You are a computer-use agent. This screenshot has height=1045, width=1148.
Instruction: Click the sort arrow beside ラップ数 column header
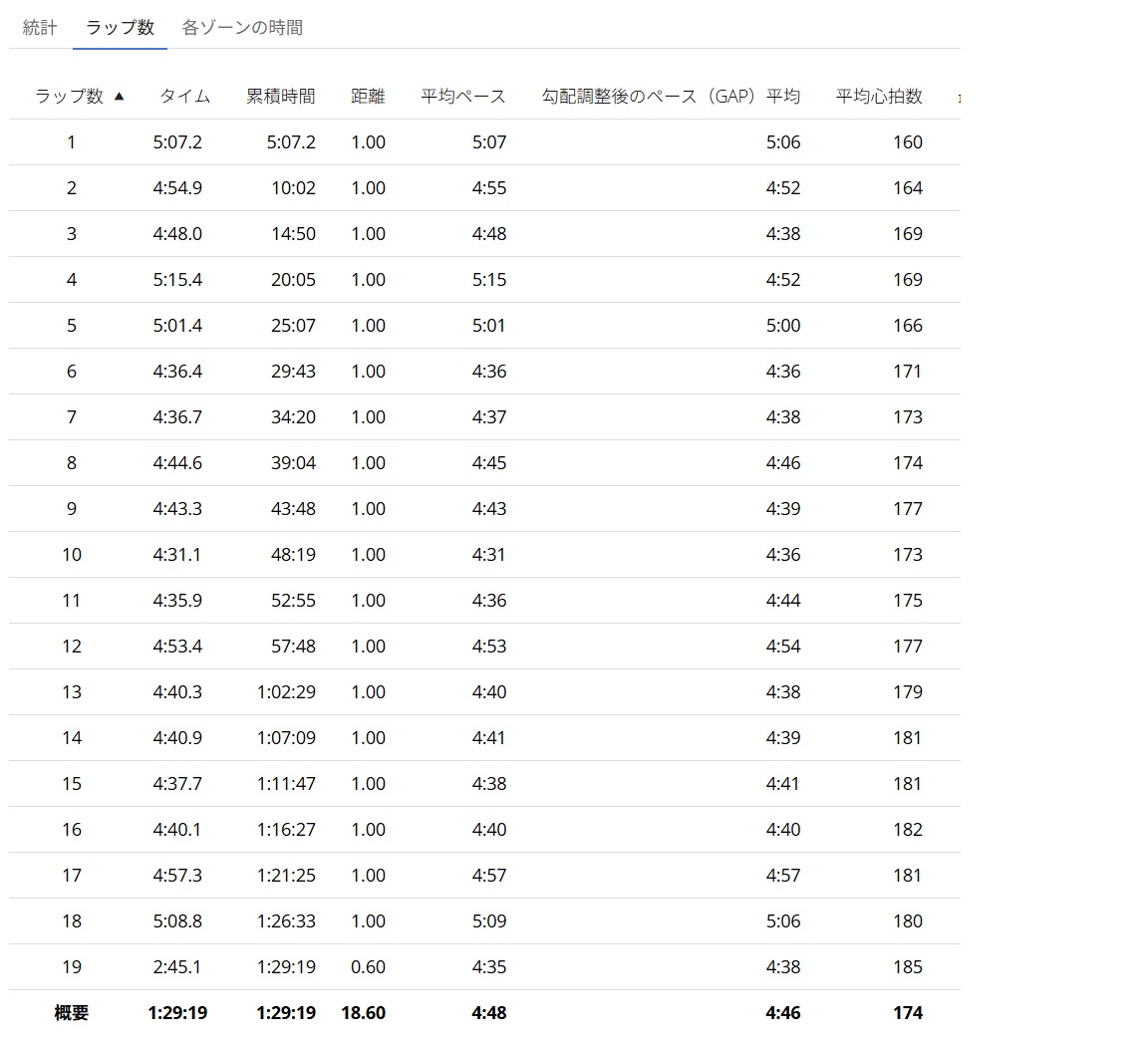(120, 97)
